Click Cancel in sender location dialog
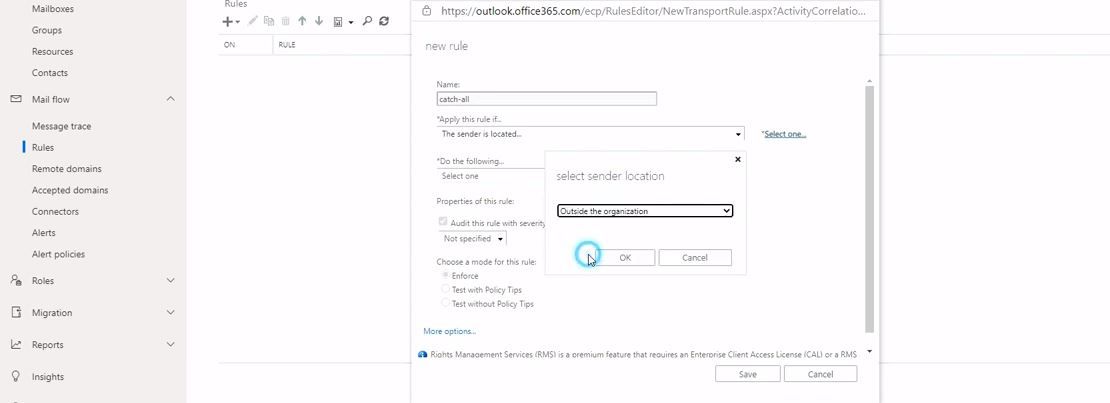Viewport: 1110px width, 403px height. (x=694, y=258)
